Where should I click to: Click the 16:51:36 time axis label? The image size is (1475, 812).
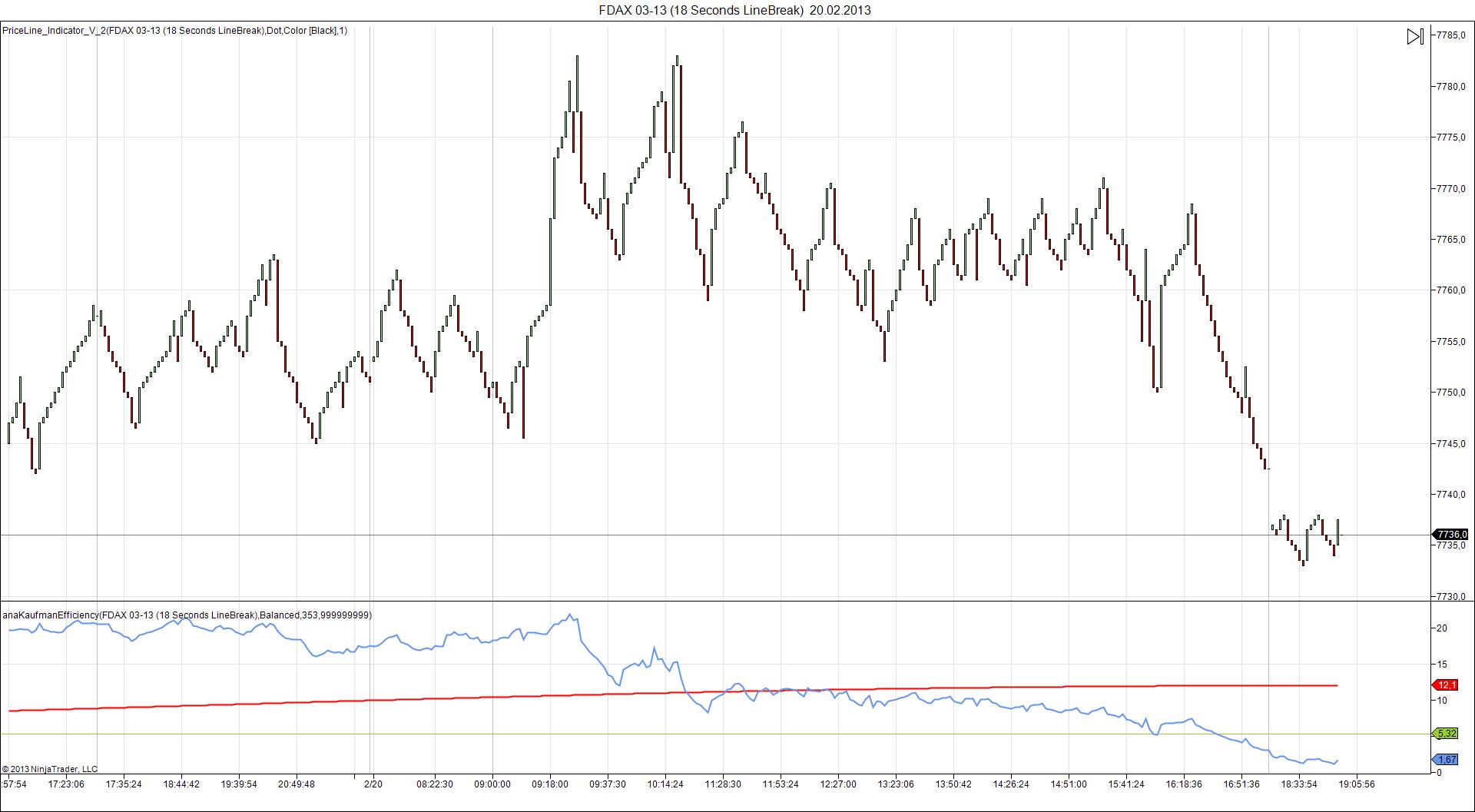click(x=1241, y=784)
